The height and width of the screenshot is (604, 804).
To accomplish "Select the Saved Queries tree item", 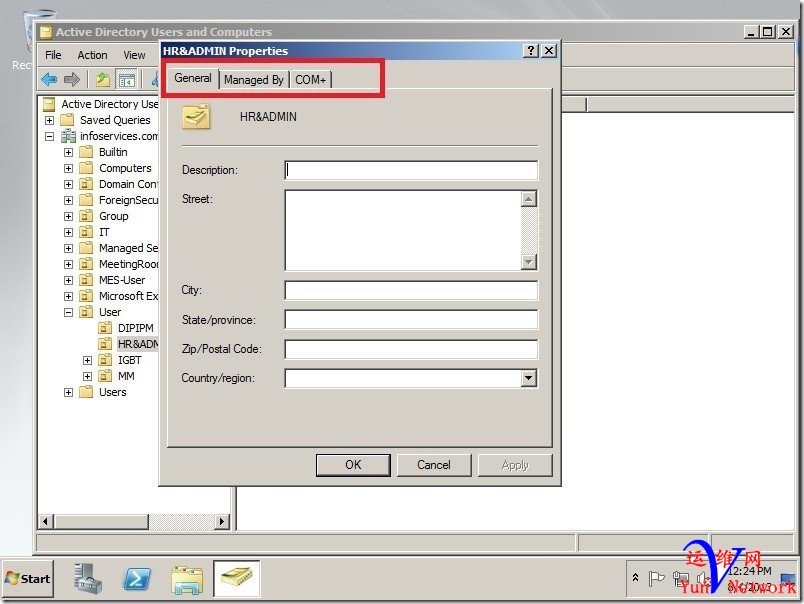I will (115, 120).
